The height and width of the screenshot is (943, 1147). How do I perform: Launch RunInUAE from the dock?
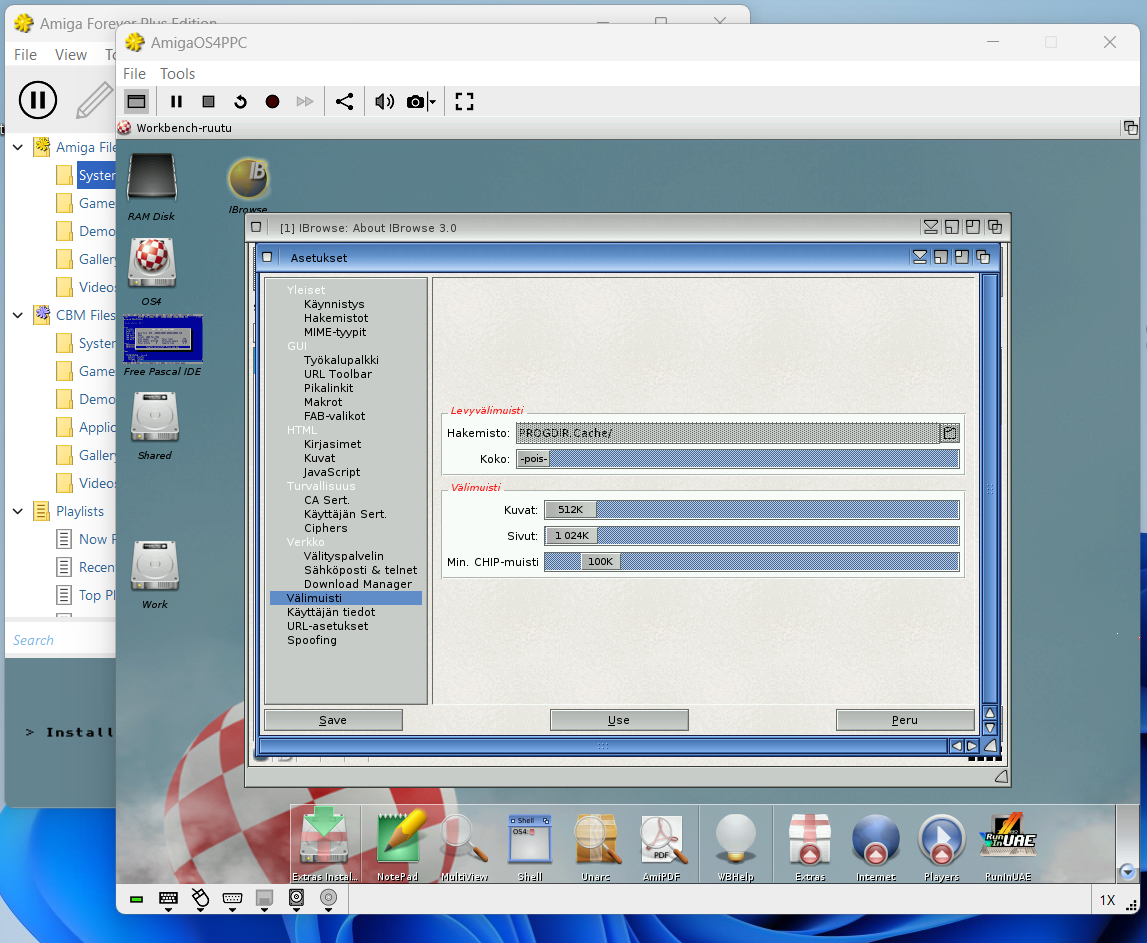(x=1009, y=845)
